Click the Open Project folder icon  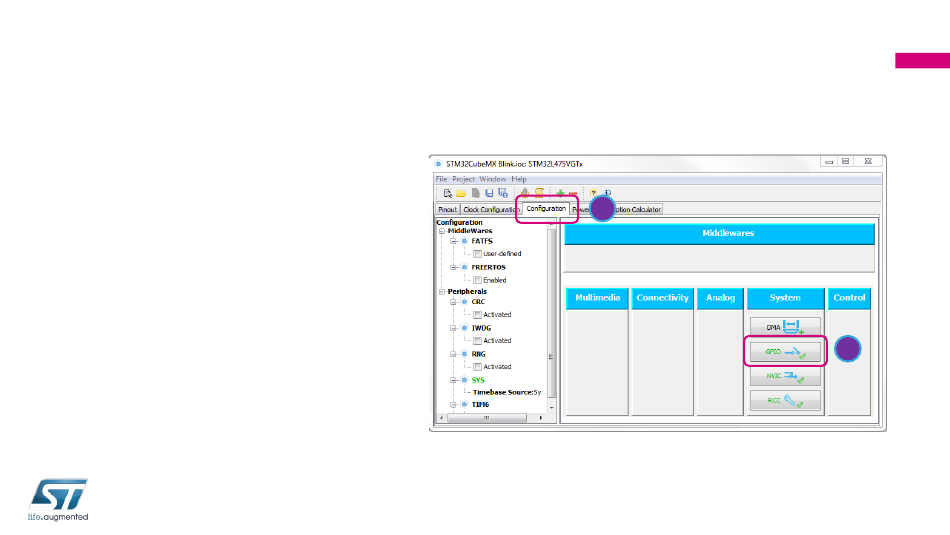click(461, 192)
